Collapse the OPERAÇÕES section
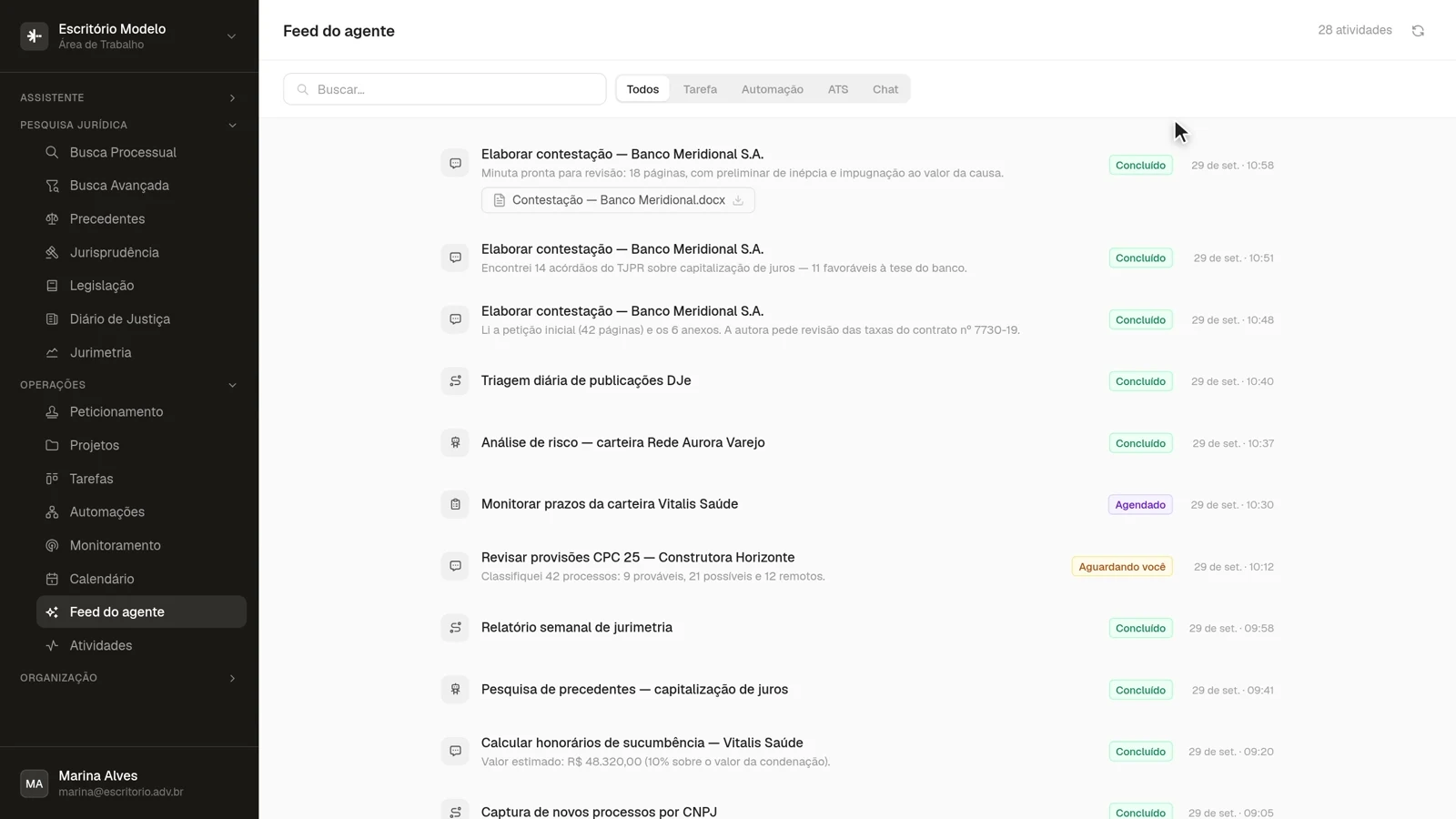 pos(128,385)
